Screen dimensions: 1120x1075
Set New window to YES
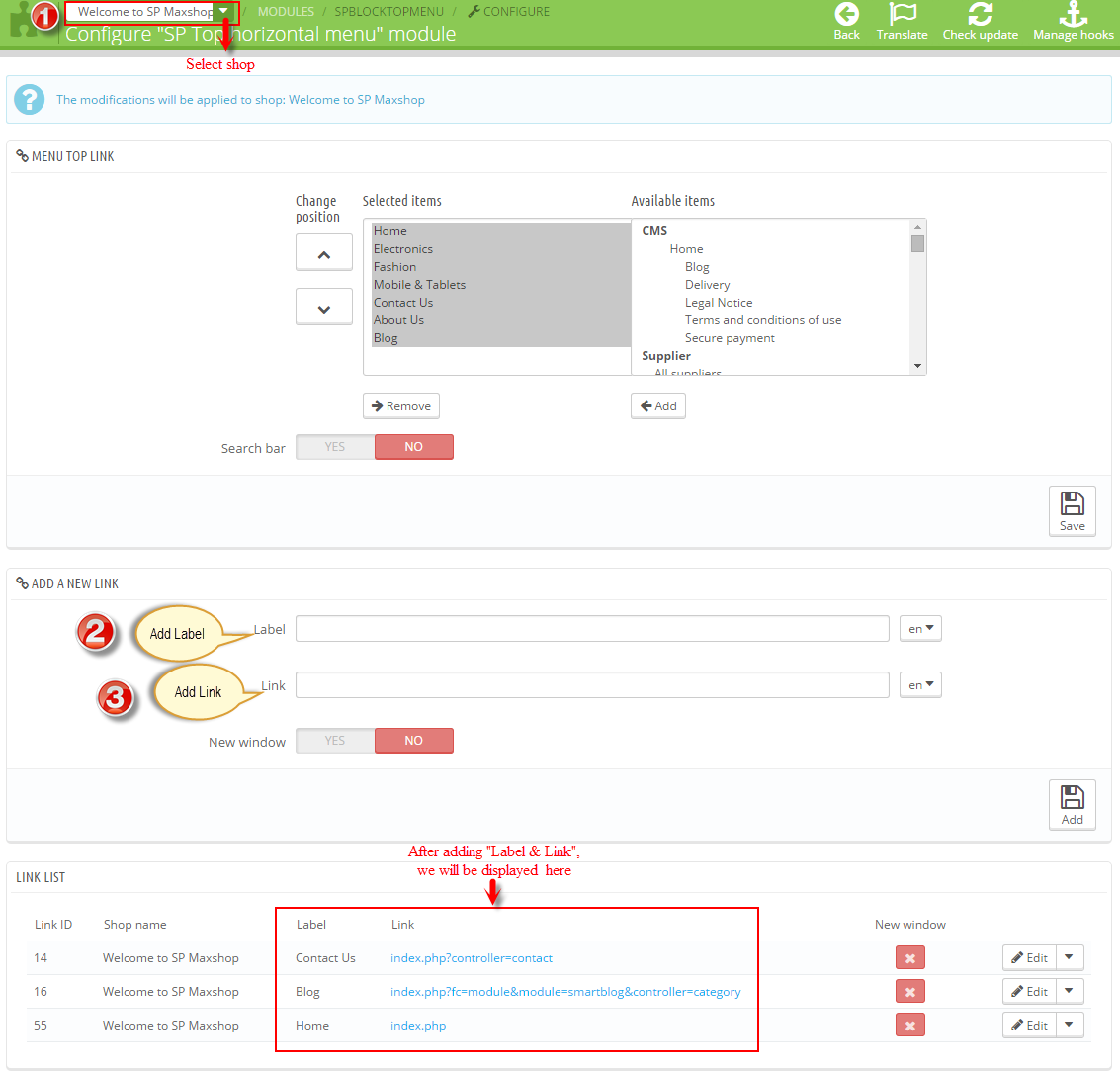tap(335, 741)
